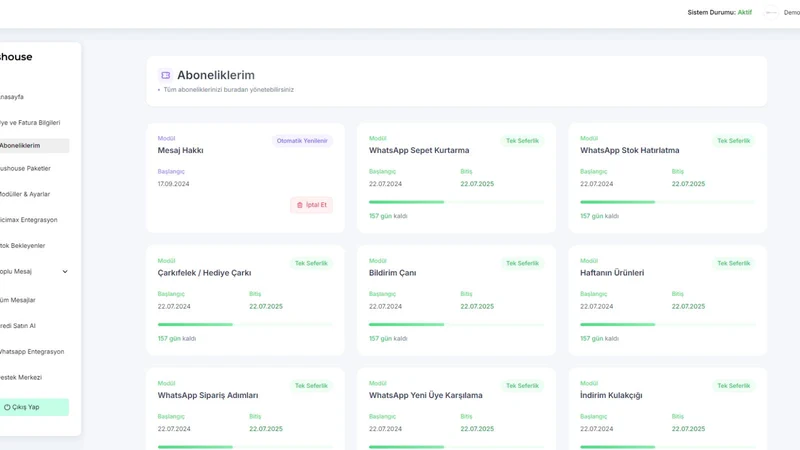This screenshot has height=450, width=800.
Task: Open Üye ve Fatura Bilgileri menu item
Action: (30, 122)
